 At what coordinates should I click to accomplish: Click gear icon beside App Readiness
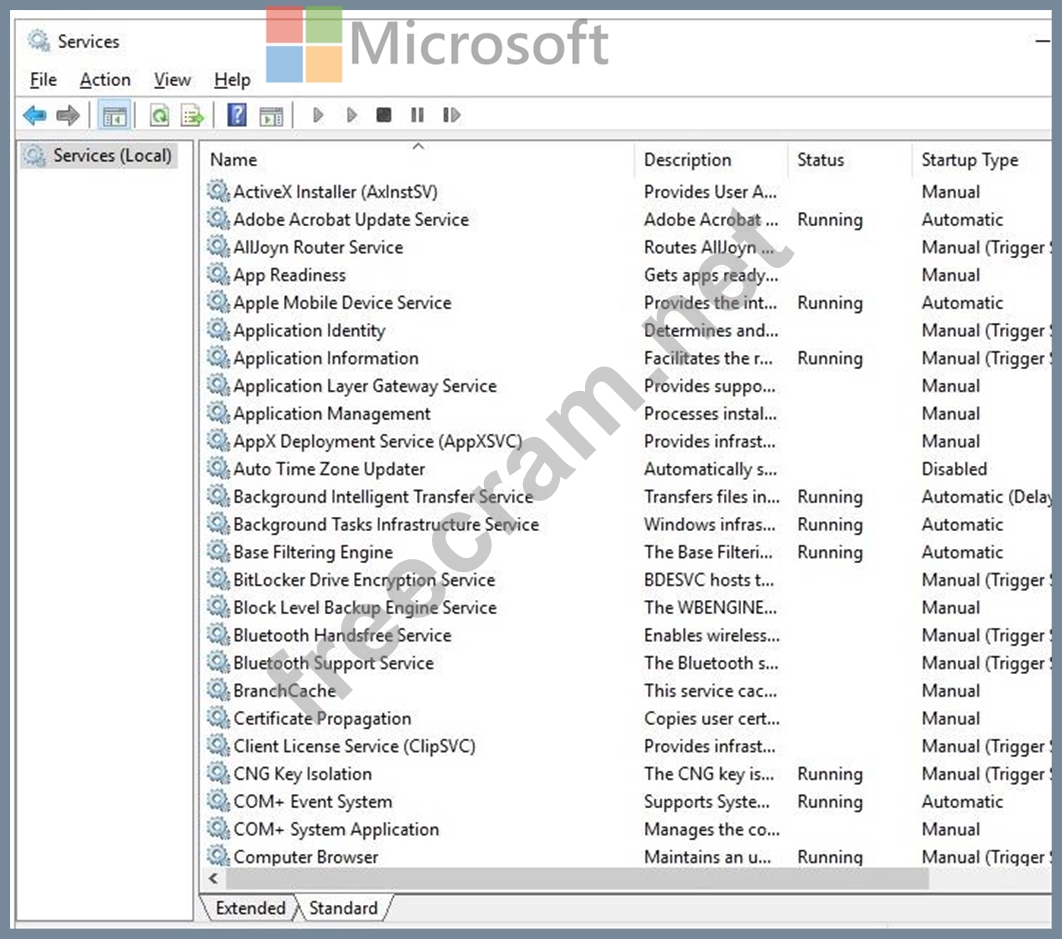click(x=218, y=274)
